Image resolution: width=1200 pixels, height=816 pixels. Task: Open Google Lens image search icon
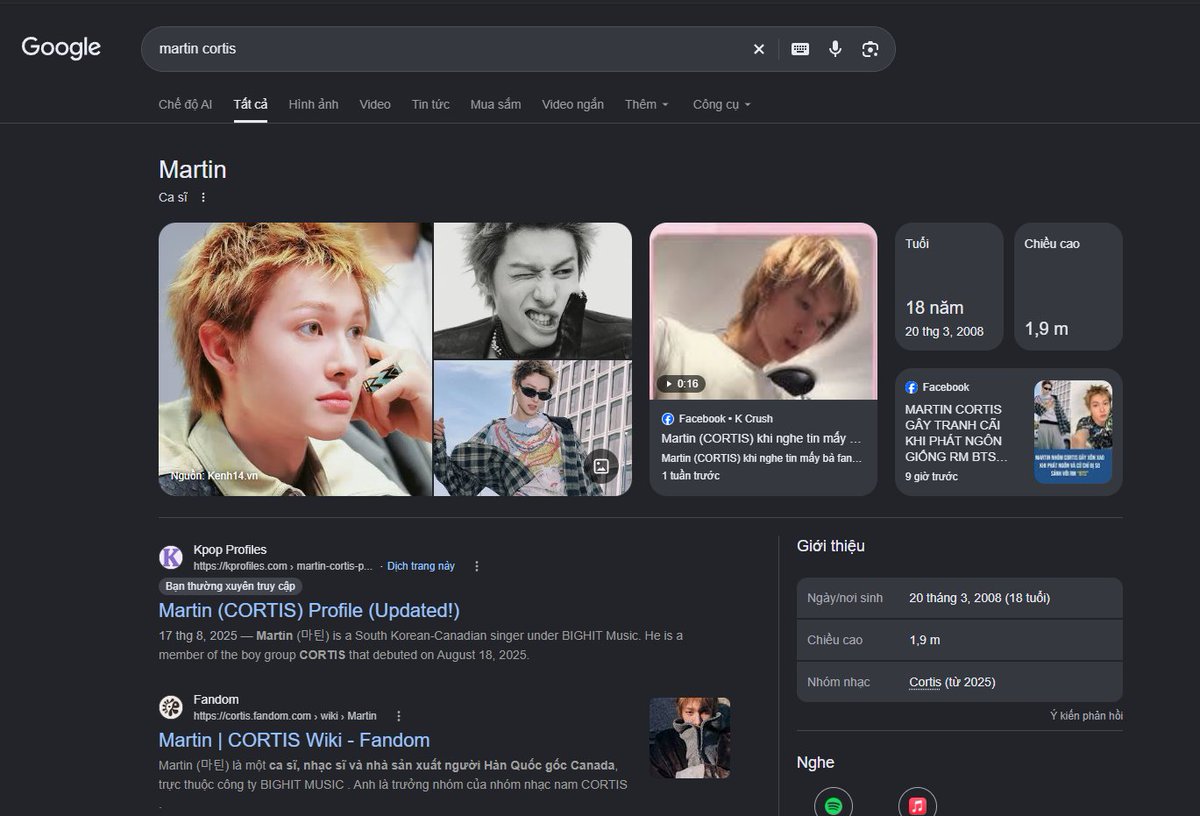point(870,49)
